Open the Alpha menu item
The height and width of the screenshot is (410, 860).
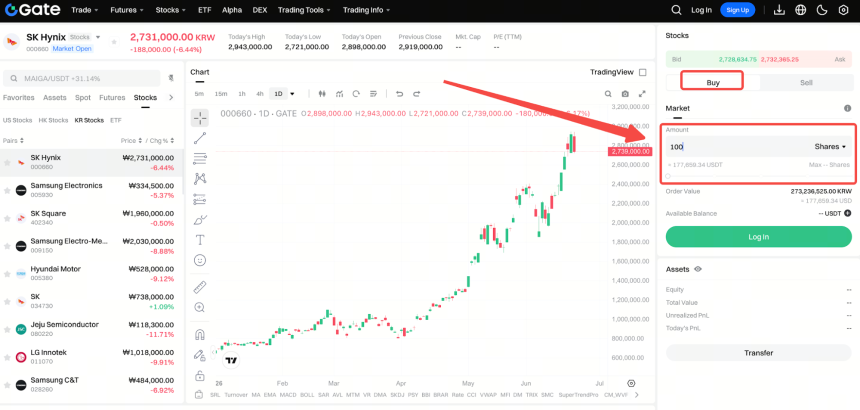tap(232, 10)
